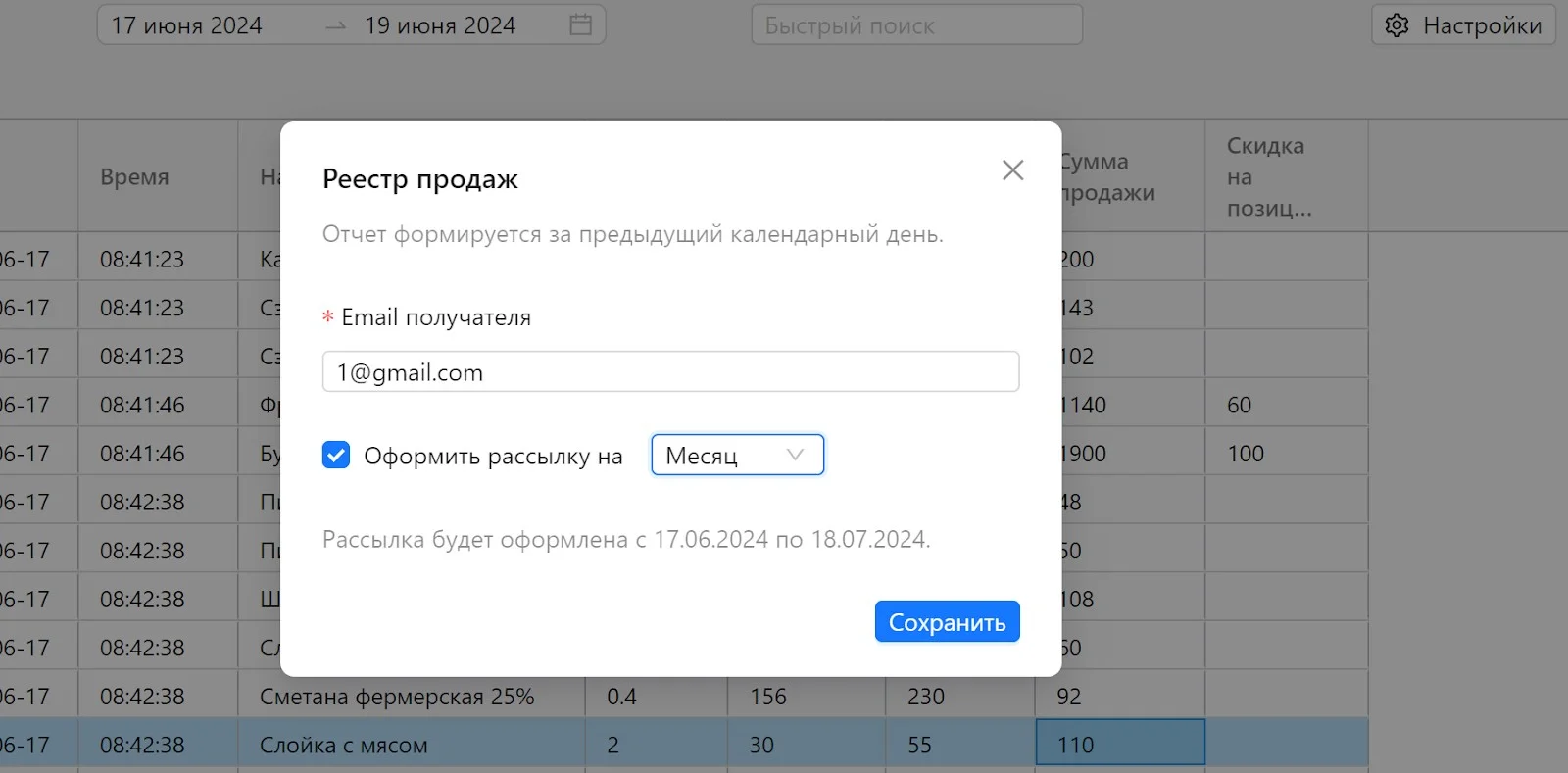Screen dimensions: 1568x773
Task: Click the start date 17 июня 2024
Action: (x=186, y=25)
